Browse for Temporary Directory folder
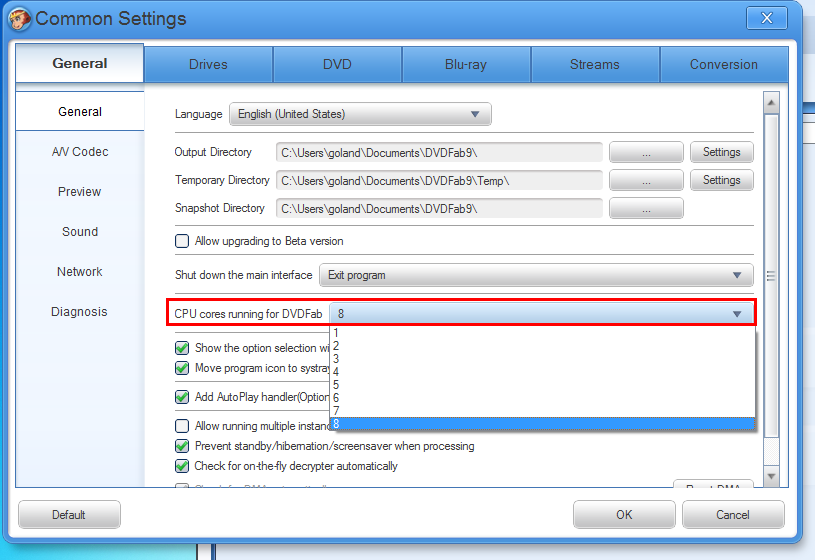815x560 pixels. (x=646, y=180)
